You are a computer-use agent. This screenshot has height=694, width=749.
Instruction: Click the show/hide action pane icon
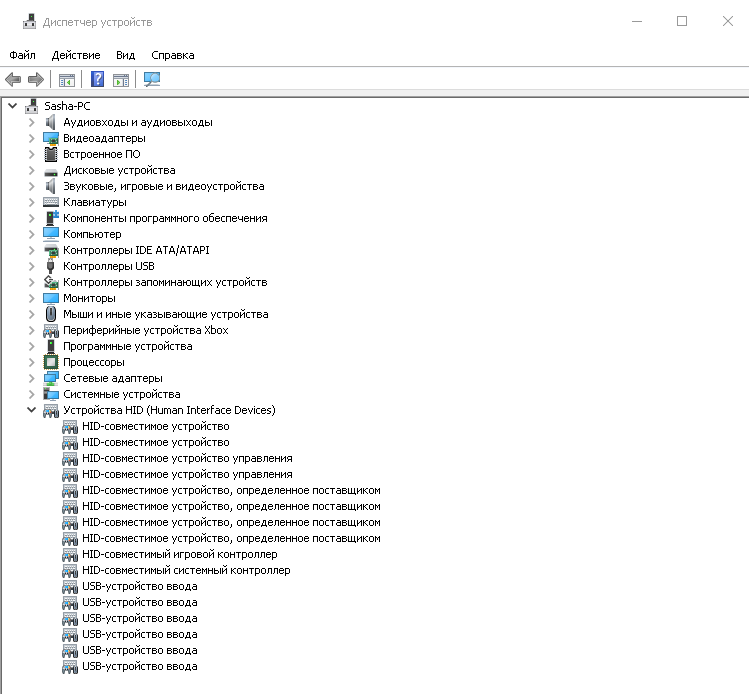pyautogui.click(x=121, y=80)
